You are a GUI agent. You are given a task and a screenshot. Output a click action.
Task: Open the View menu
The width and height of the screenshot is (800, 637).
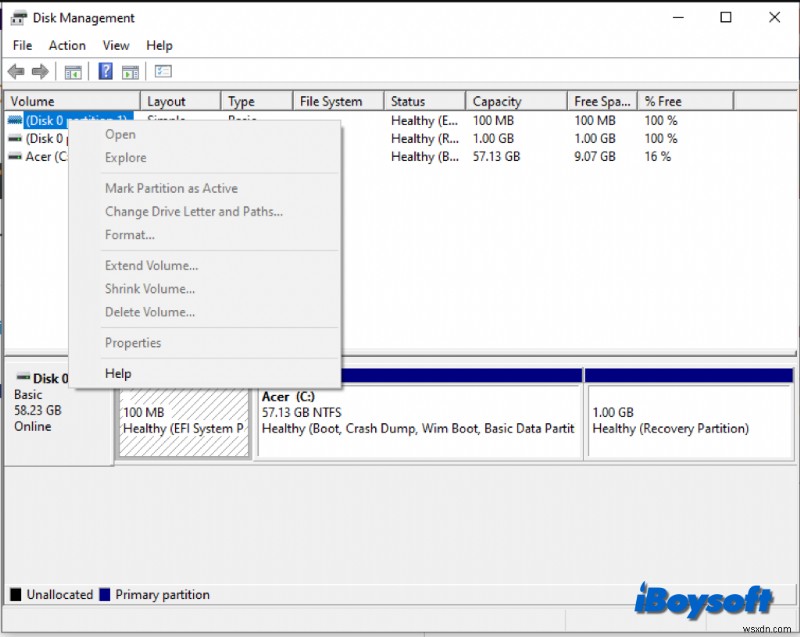point(116,45)
